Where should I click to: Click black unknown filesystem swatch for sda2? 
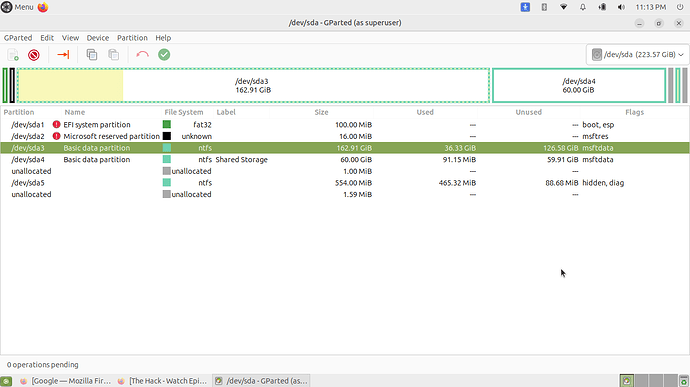click(x=167, y=136)
